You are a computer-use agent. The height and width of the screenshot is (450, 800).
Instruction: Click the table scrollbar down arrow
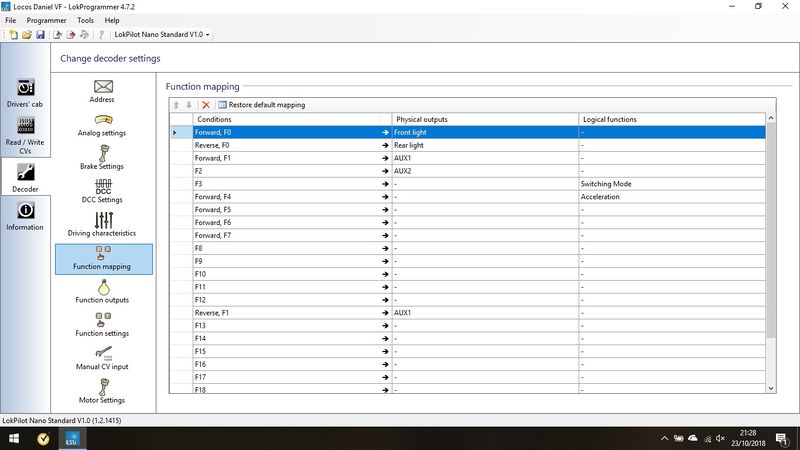(770, 388)
